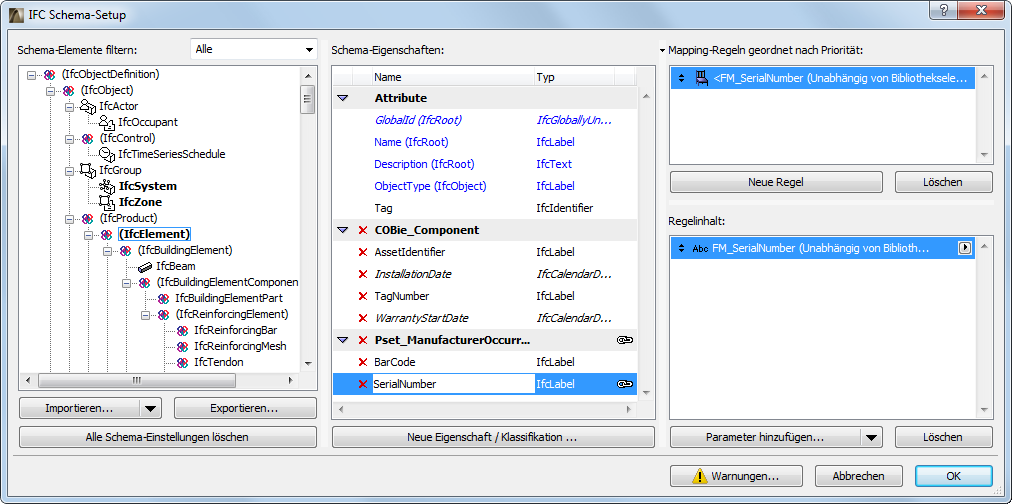Click the Neue Regel button
1012x504 pixels.
pyautogui.click(x=776, y=182)
